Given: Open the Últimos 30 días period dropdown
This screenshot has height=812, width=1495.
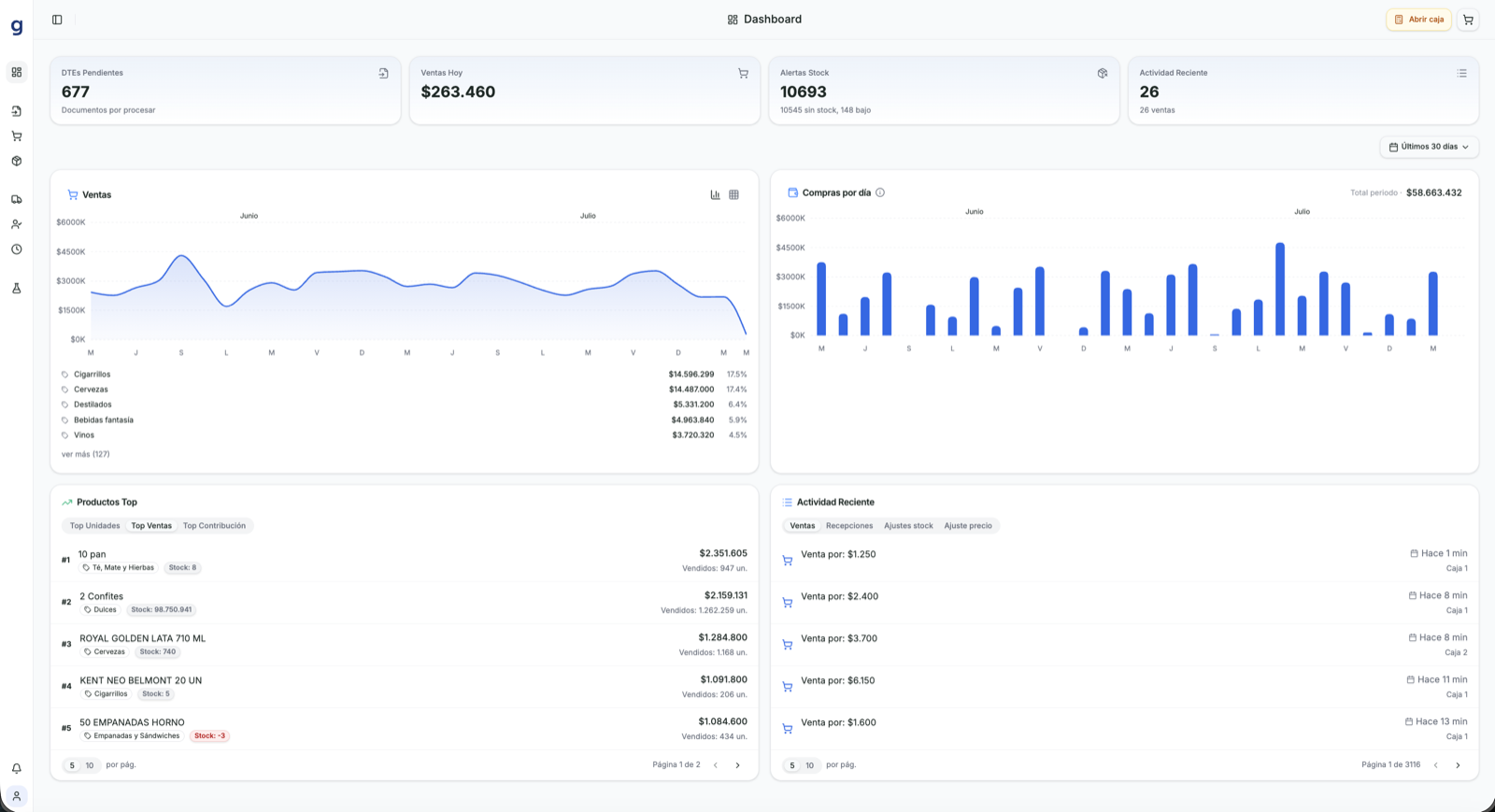Looking at the screenshot, I should click(1429, 147).
